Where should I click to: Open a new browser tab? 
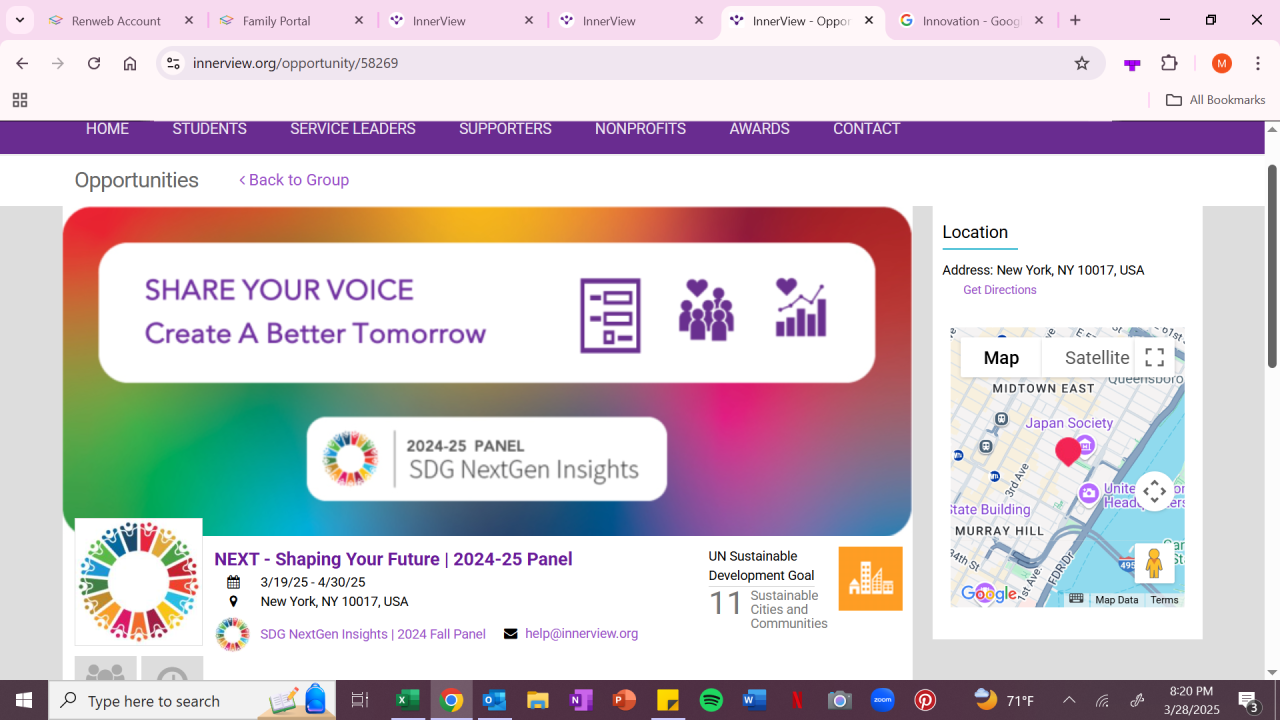[x=1075, y=20]
